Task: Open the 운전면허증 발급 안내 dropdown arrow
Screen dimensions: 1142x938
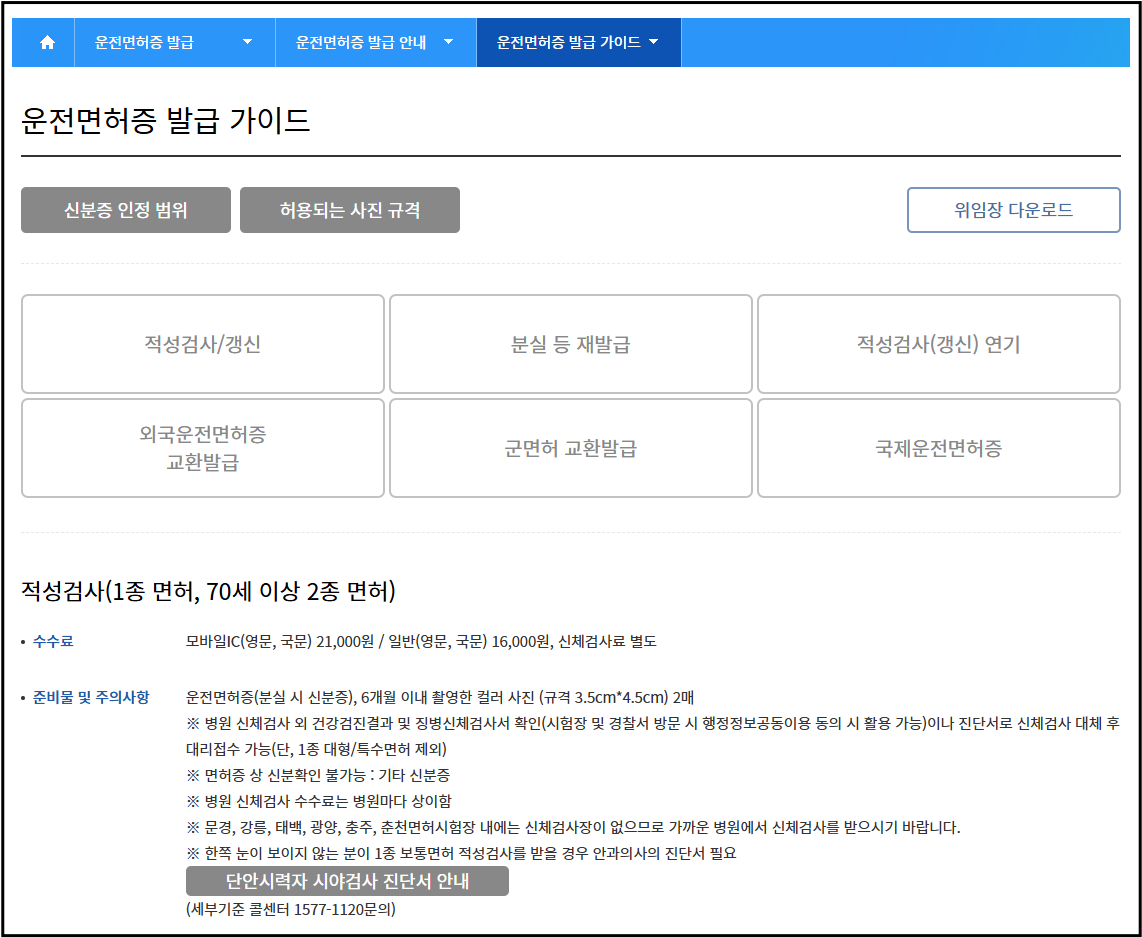Action: point(448,42)
